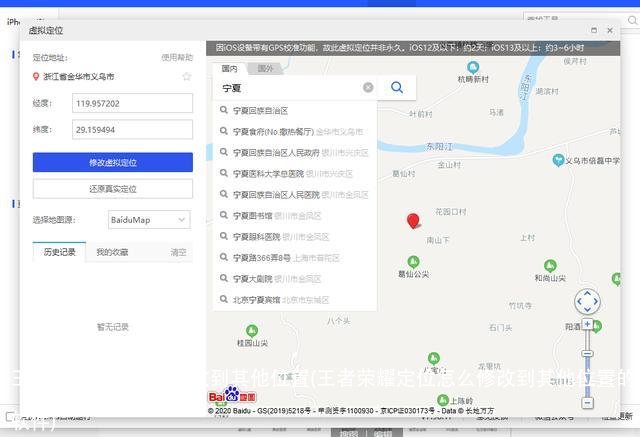Click the 上陈的 green marker
Viewport: 640px width, 437px height.
[x=443, y=400]
